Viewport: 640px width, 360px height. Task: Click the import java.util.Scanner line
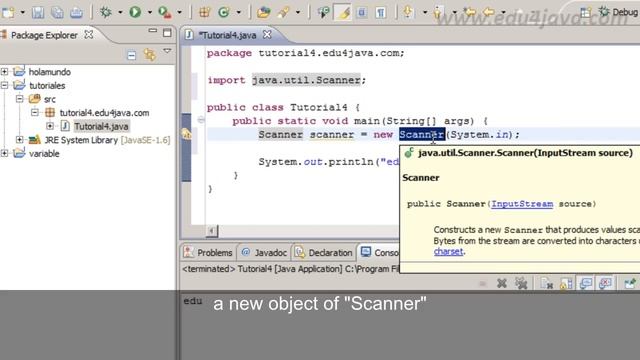pos(287,80)
